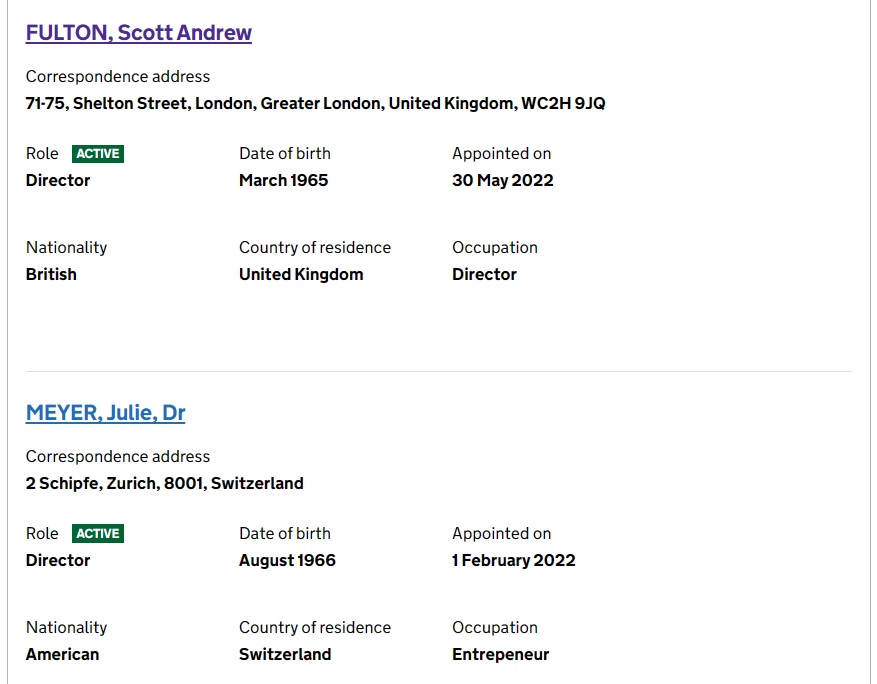Select the 2 Schipfe, Zurich address text
877x684 pixels.
coord(164,484)
